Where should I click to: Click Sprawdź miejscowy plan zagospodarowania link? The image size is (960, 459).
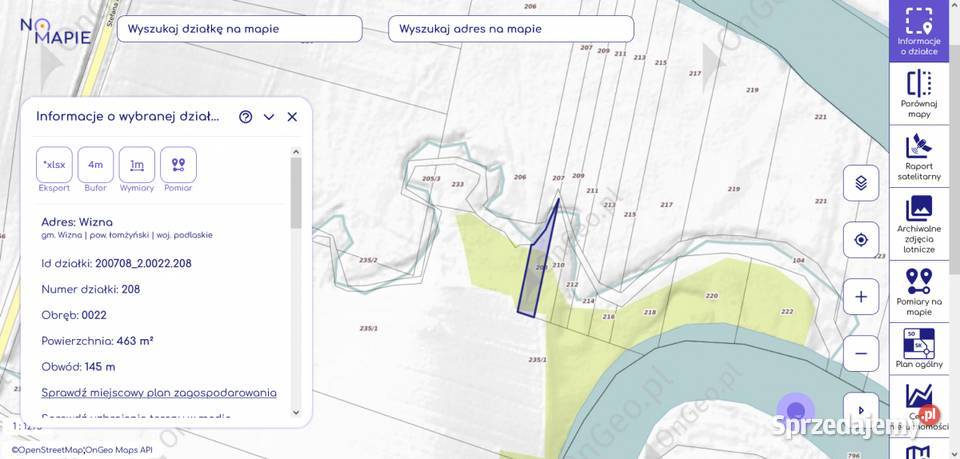[x=159, y=392]
